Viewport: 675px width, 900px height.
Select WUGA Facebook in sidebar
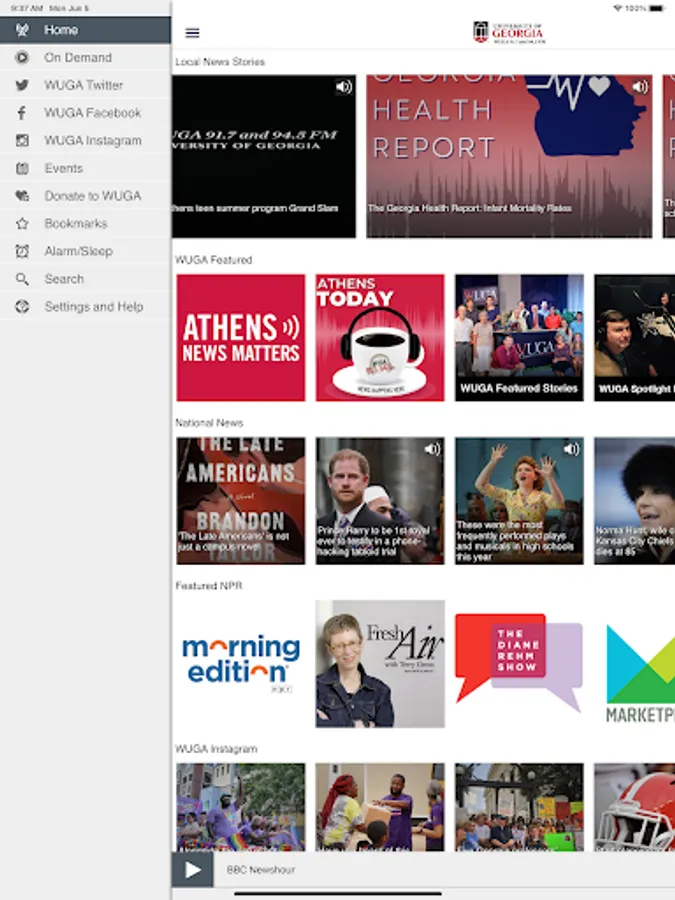coord(86,113)
